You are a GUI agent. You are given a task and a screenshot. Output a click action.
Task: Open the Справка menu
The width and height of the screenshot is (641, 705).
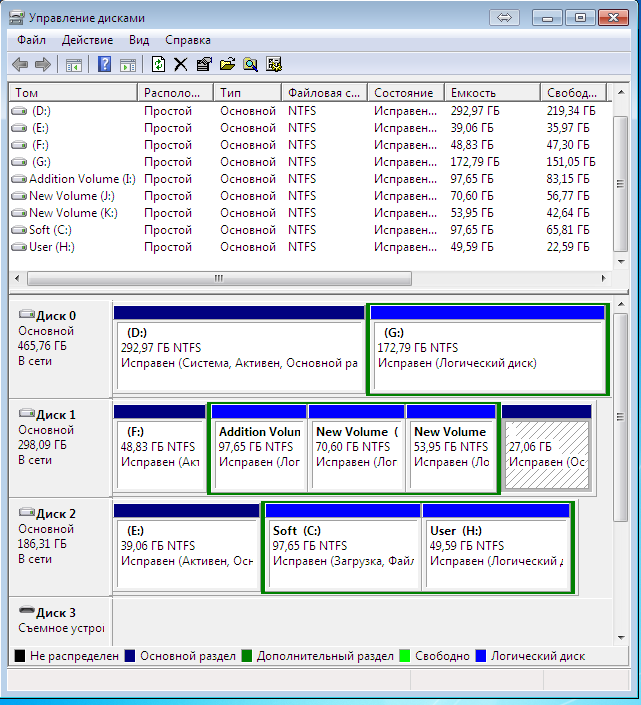[188, 40]
